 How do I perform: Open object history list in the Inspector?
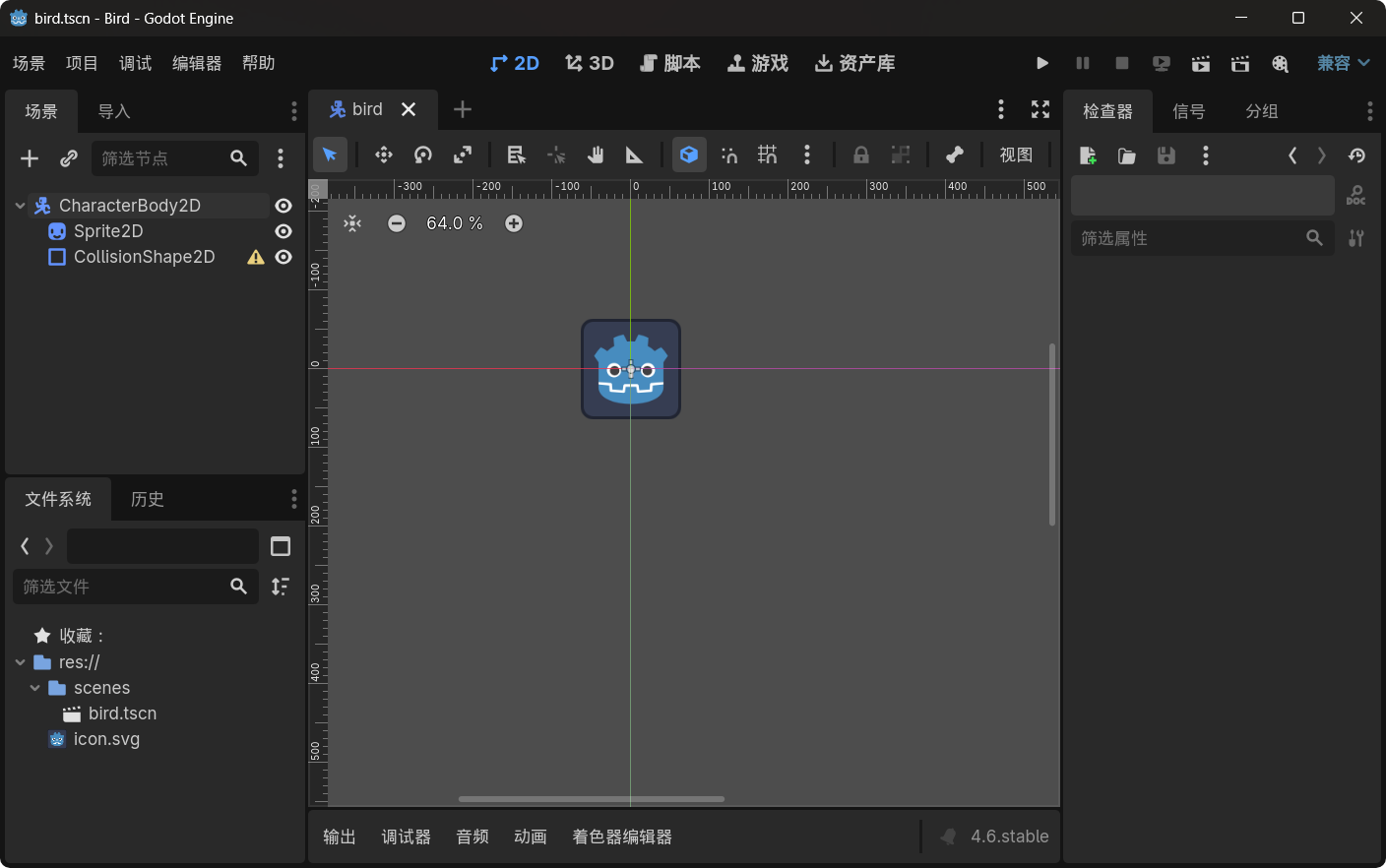pos(1357,155)
